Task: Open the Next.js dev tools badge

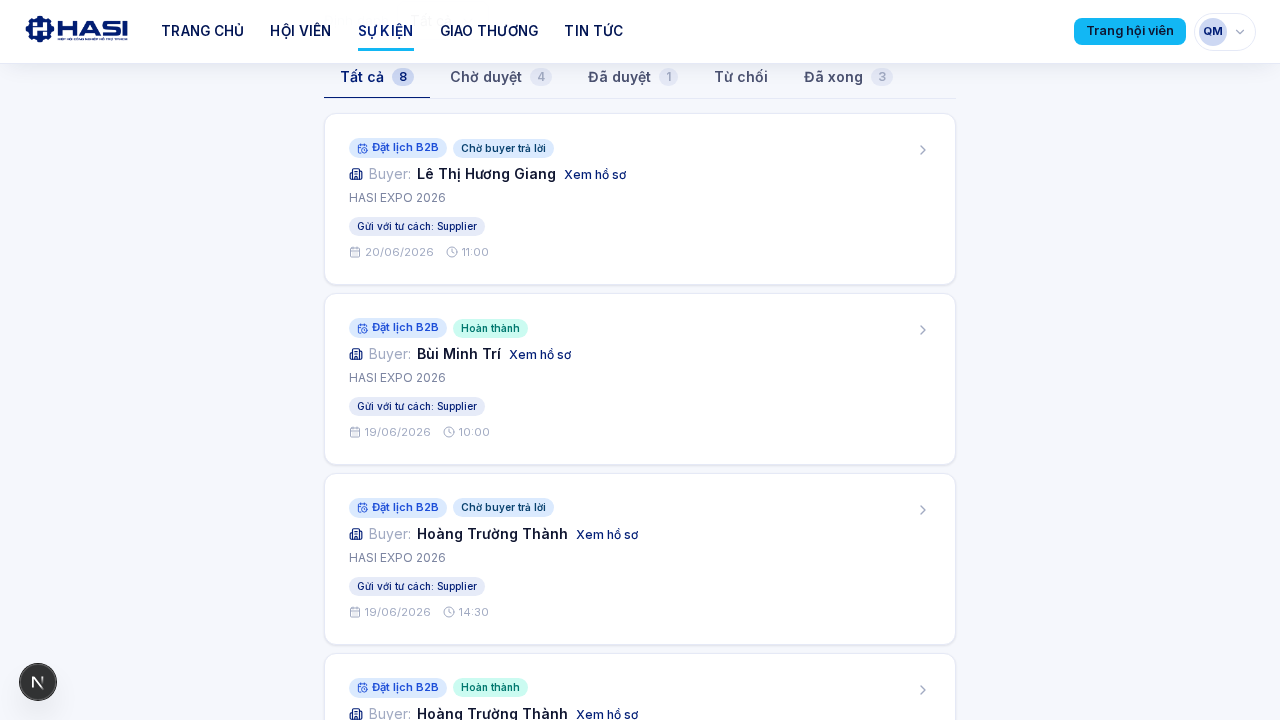Action: [38, 682]
